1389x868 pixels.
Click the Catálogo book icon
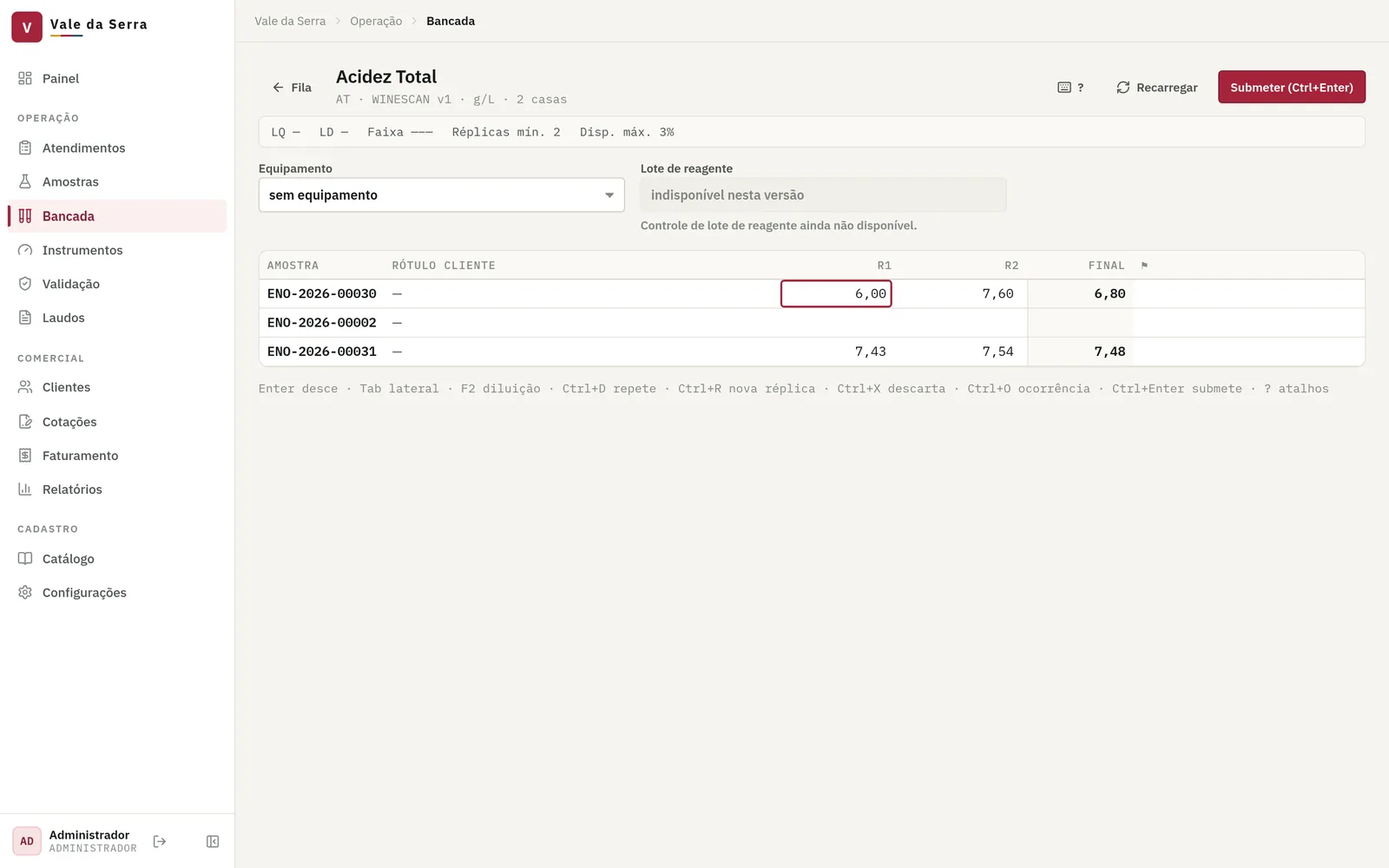pos(25,559)
